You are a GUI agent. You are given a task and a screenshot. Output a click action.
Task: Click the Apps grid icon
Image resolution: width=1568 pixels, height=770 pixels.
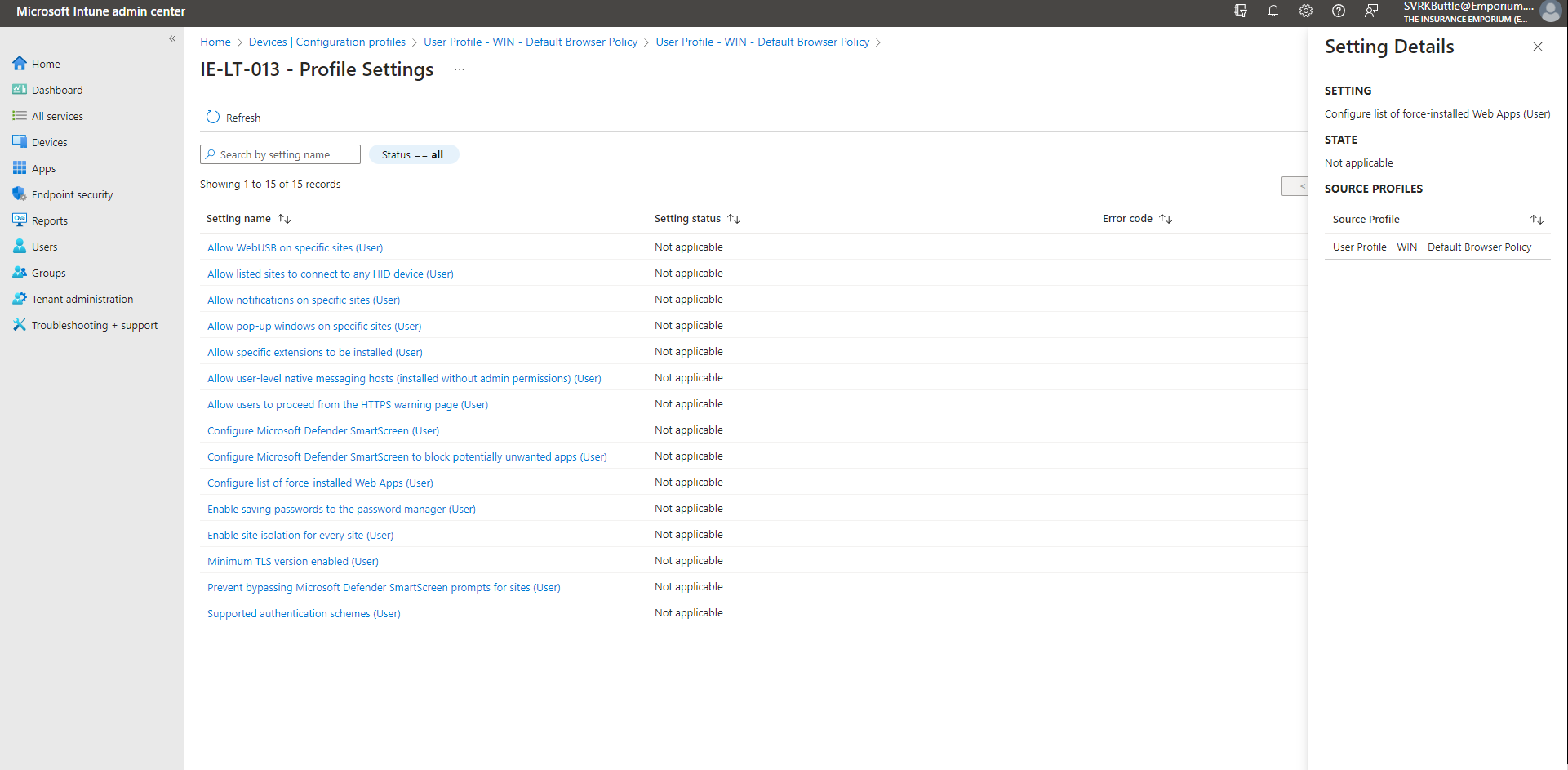coord(20,167)
